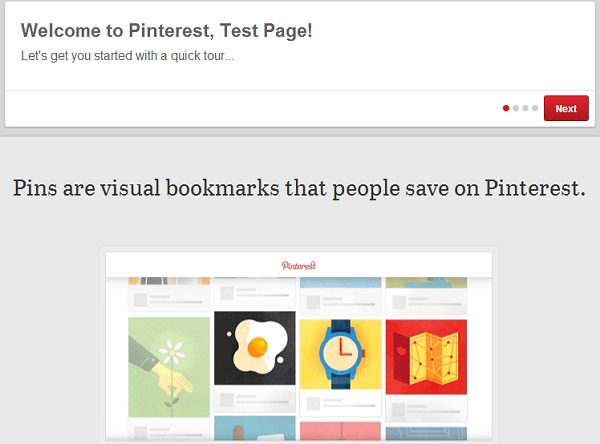Click the quick tour subtitle text
The width and height of the screenshot is (600, 444).
(x=127, y=56)
